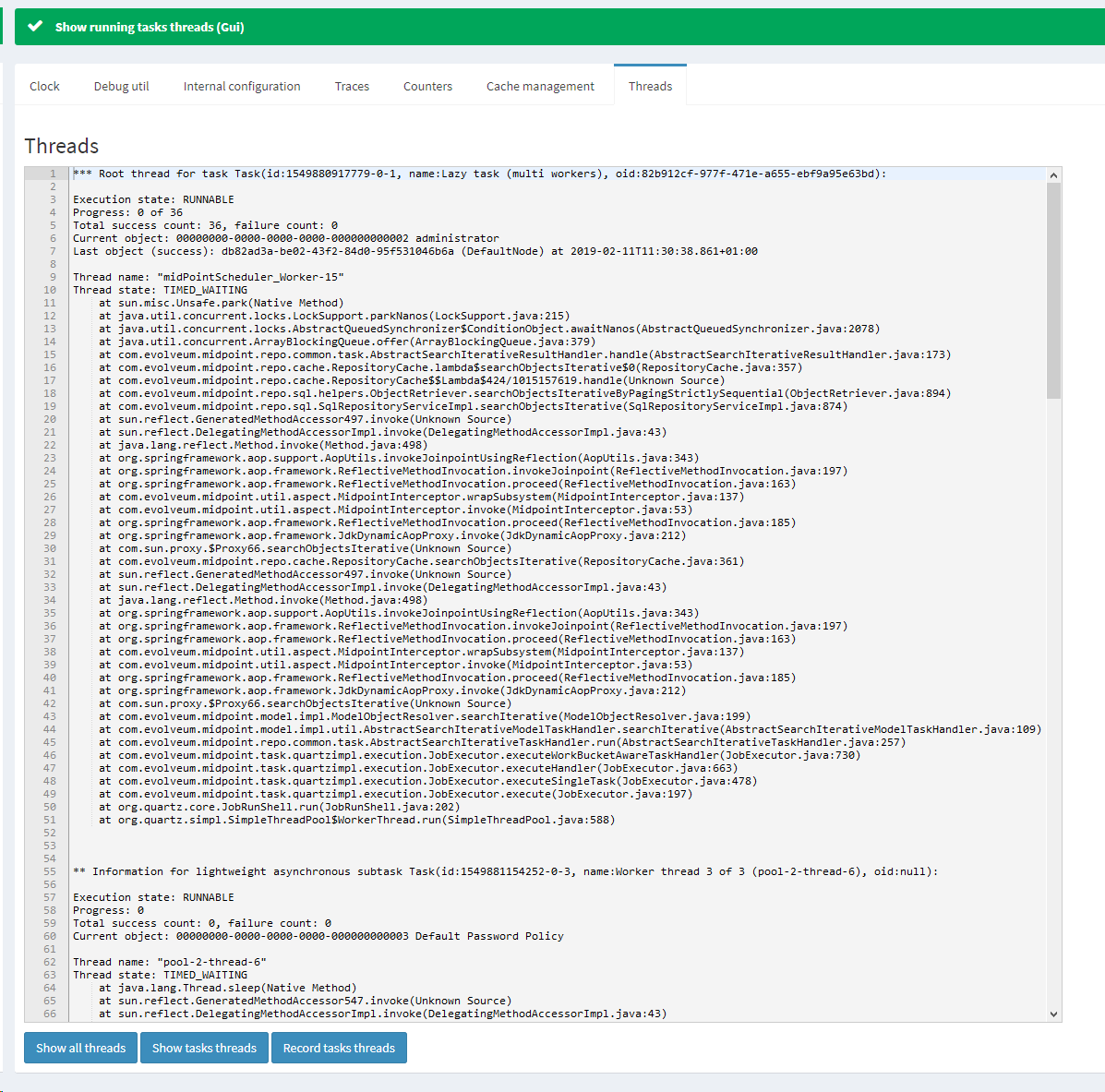Open the Counters tab
Screen dimensions: 1105x1092
pyautogui.click(x=427, y=86)
